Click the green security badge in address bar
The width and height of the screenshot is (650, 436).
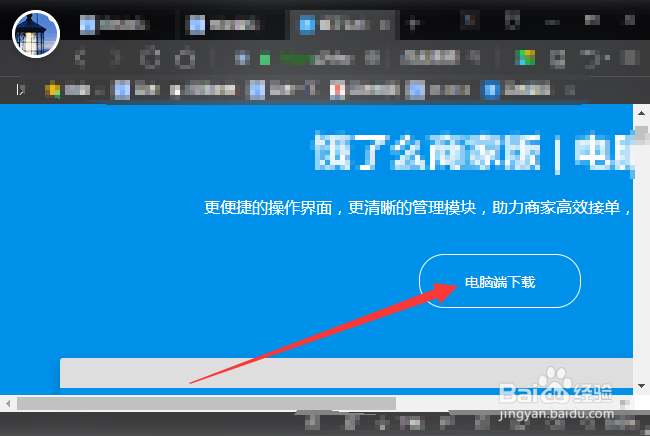265,59
